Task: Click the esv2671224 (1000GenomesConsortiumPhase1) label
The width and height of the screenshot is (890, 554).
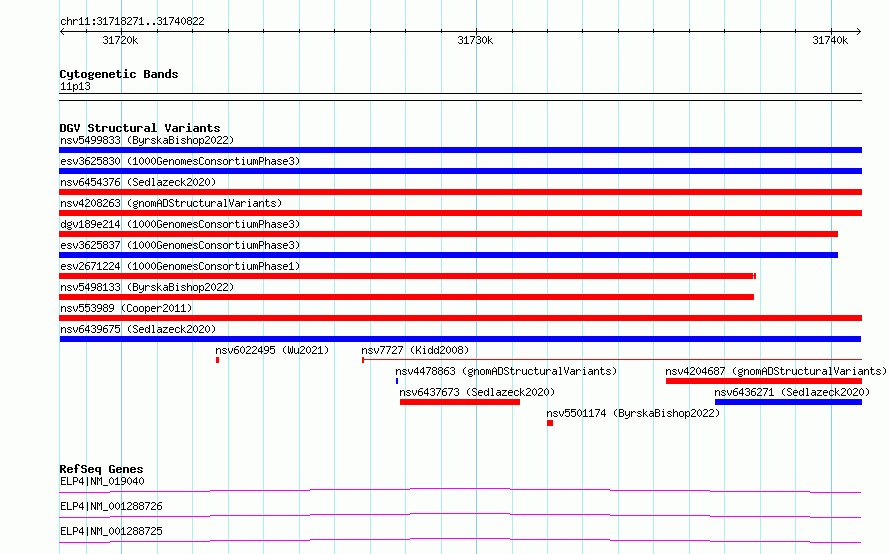Action: 180,266
